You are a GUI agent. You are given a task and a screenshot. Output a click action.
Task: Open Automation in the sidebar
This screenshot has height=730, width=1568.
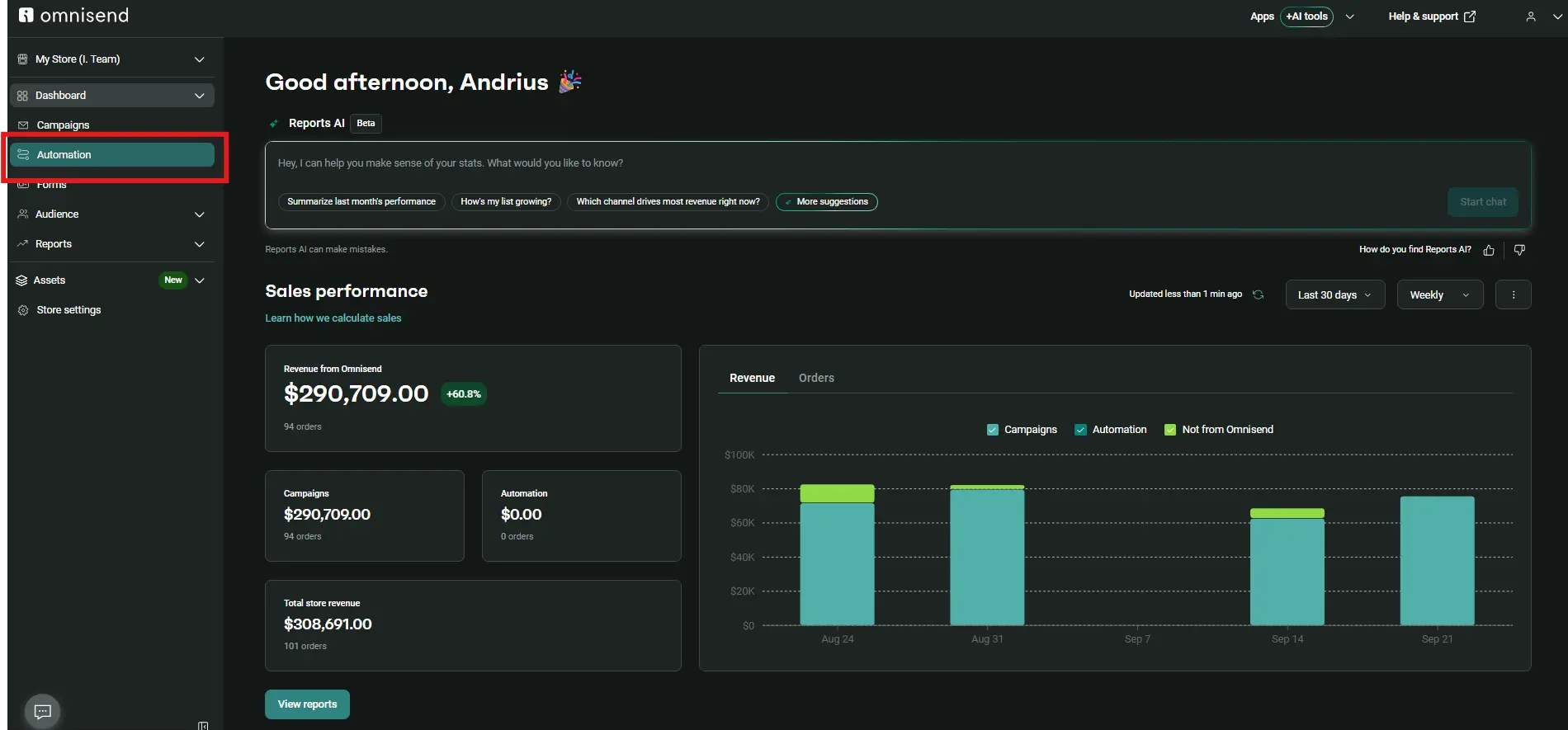tap(112, 155)
